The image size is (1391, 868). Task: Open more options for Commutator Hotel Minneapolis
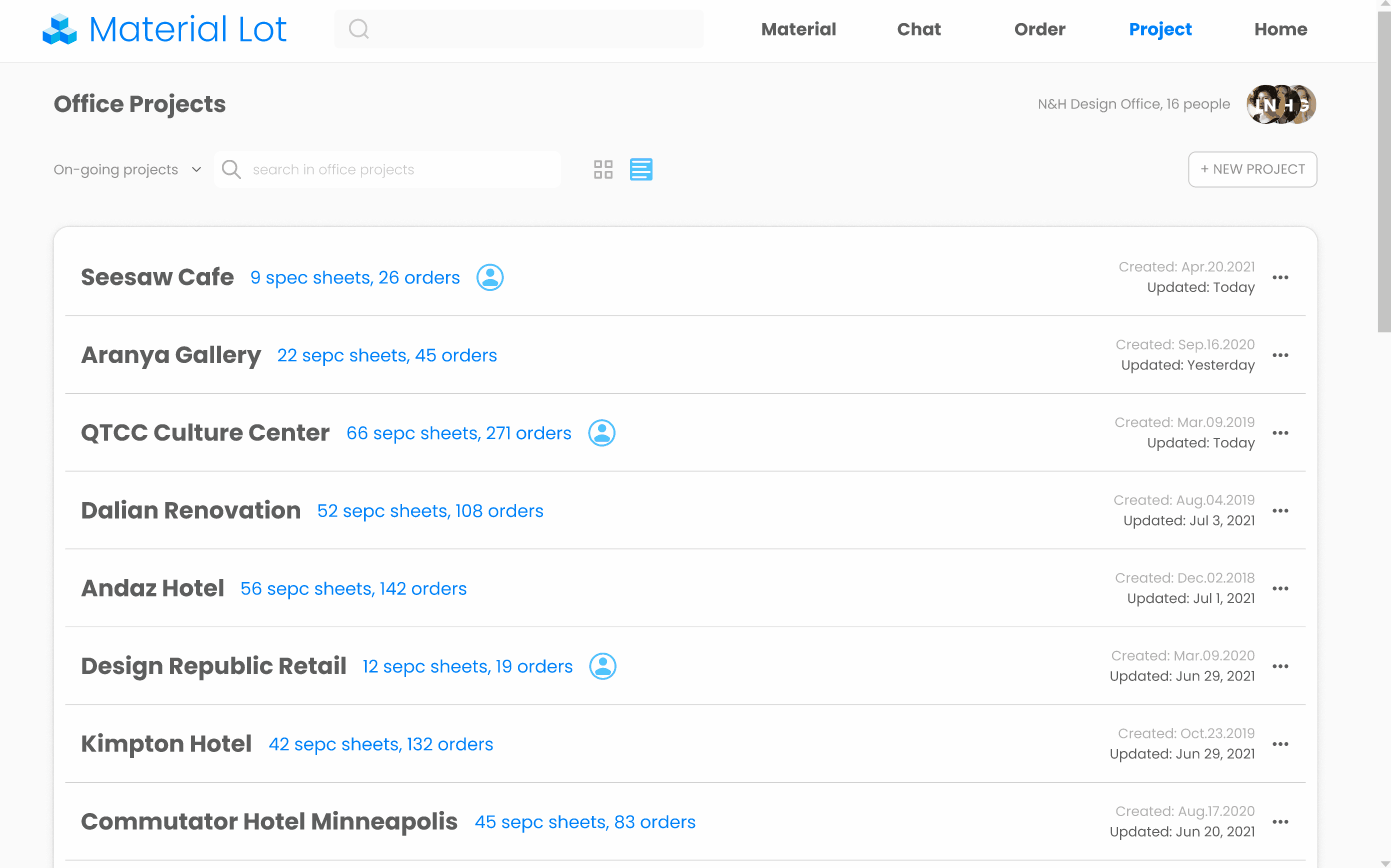coord(1280,822)
